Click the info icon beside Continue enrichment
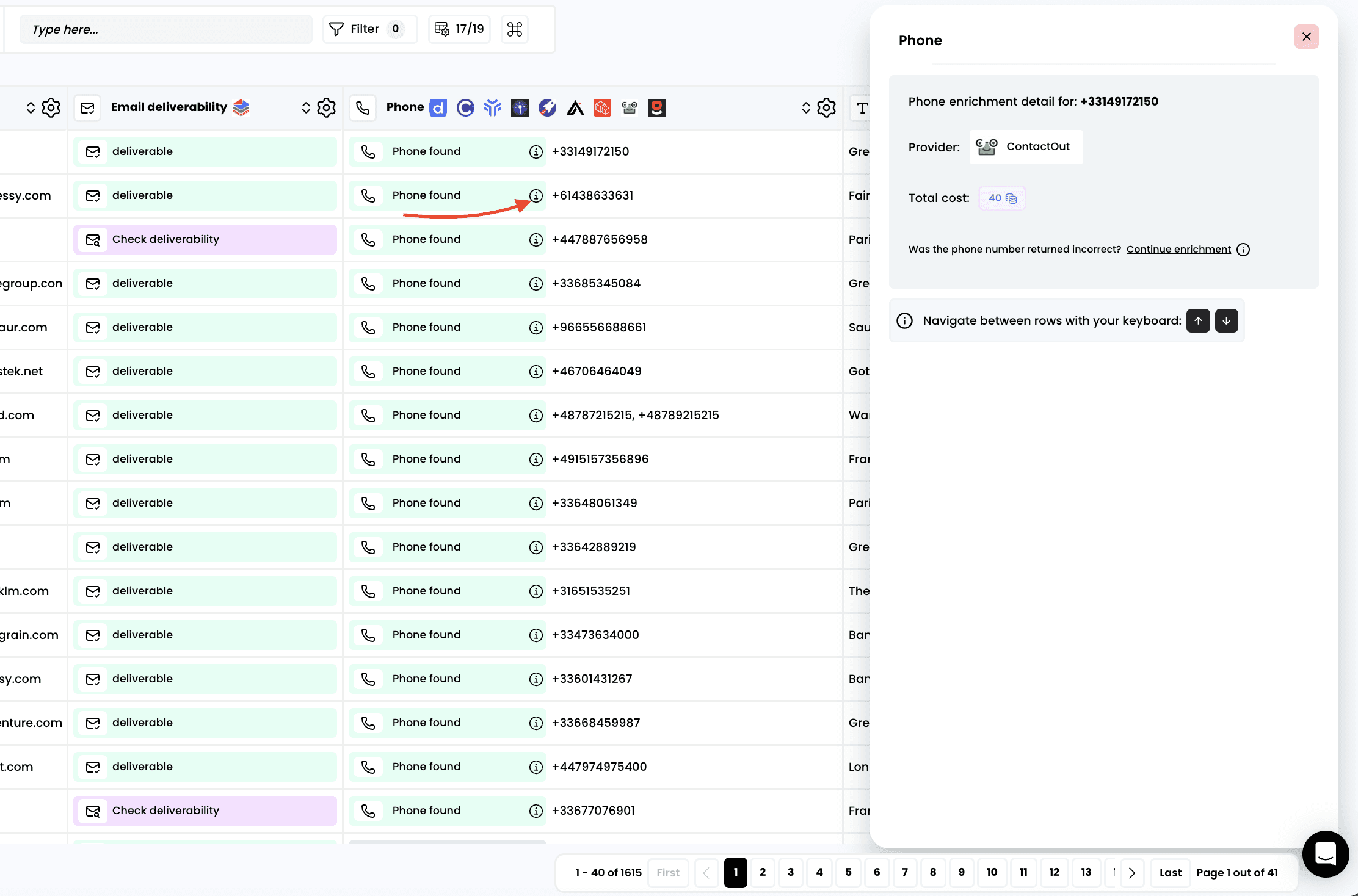Screen dimensions: 1358x896 click(1243, 250)
